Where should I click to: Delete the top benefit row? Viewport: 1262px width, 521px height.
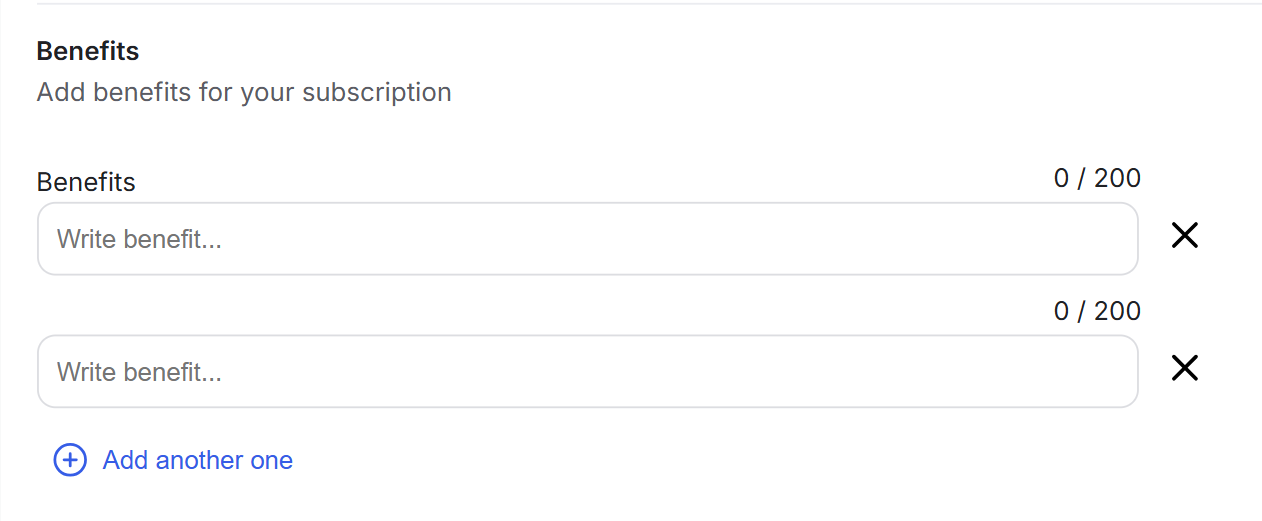(1184, 236)
